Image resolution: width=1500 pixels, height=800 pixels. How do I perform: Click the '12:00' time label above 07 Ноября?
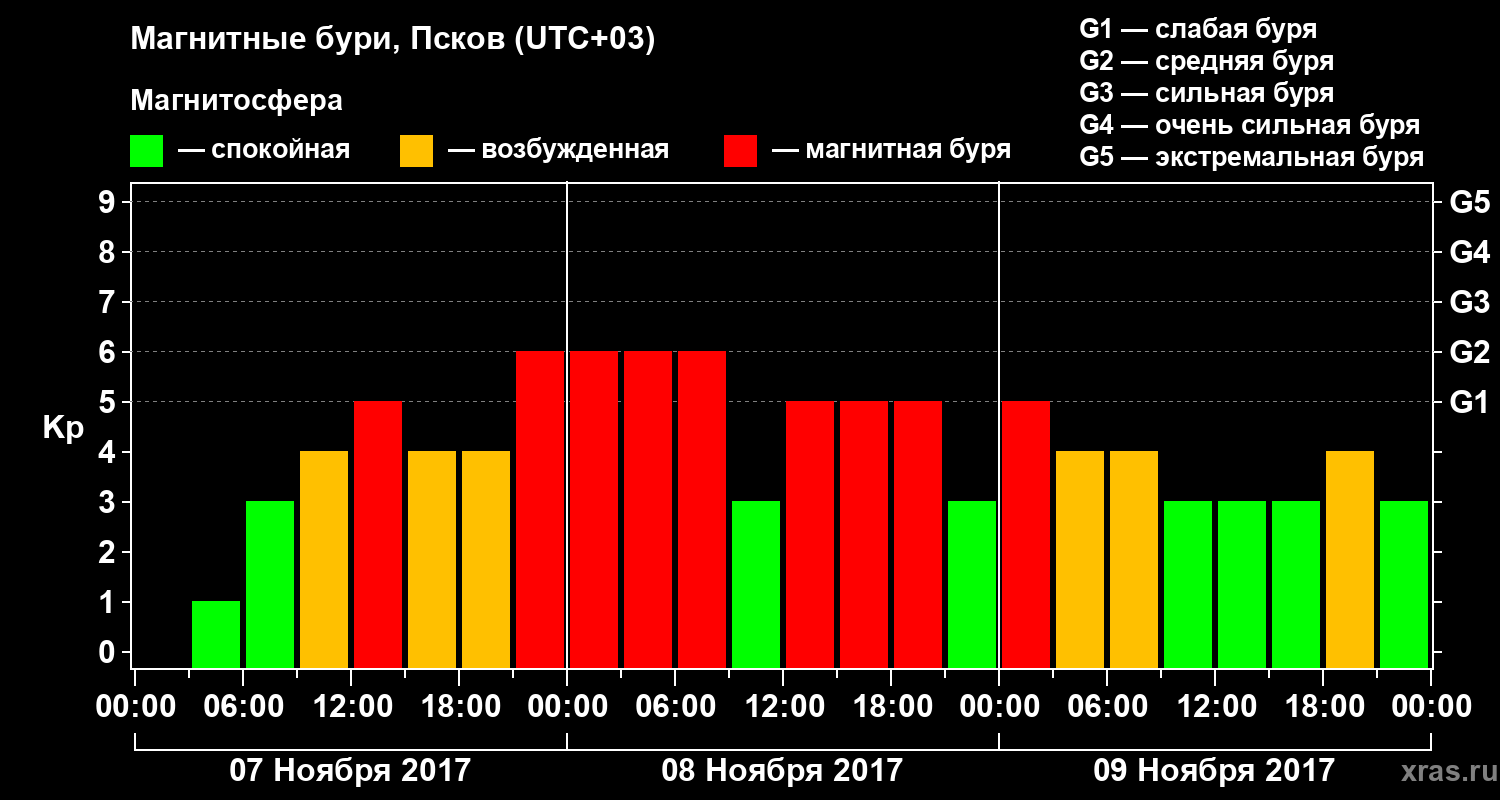[x=351, y=706]
